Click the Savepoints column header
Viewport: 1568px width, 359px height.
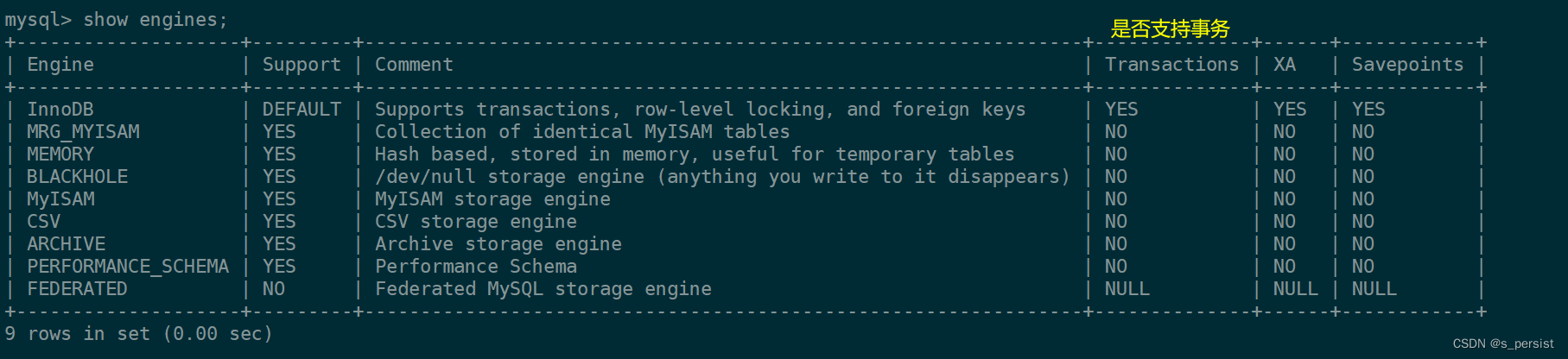coord(1407,65)
